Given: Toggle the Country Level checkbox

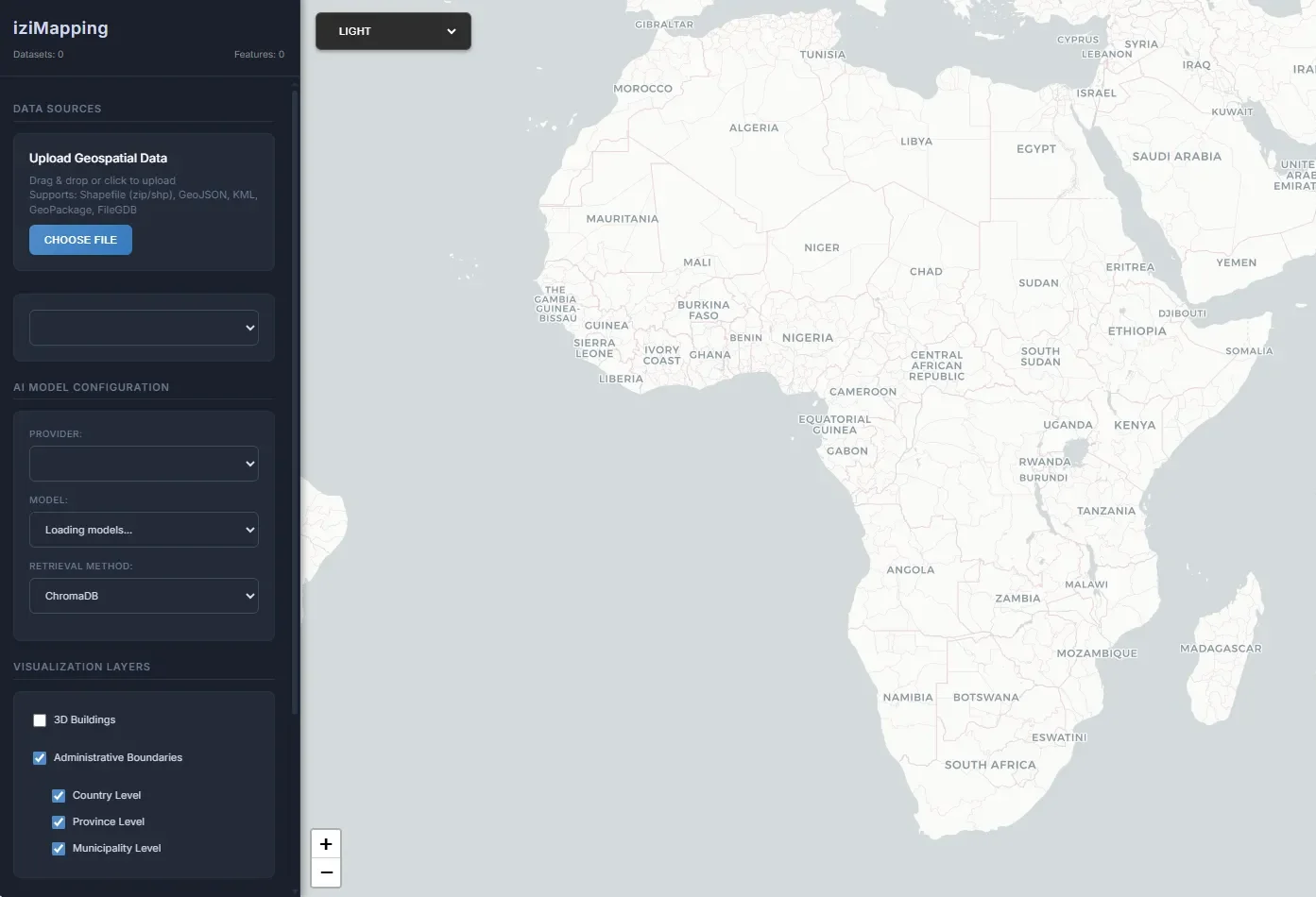Looking at the screenshot, I should [x=59, y=796].
